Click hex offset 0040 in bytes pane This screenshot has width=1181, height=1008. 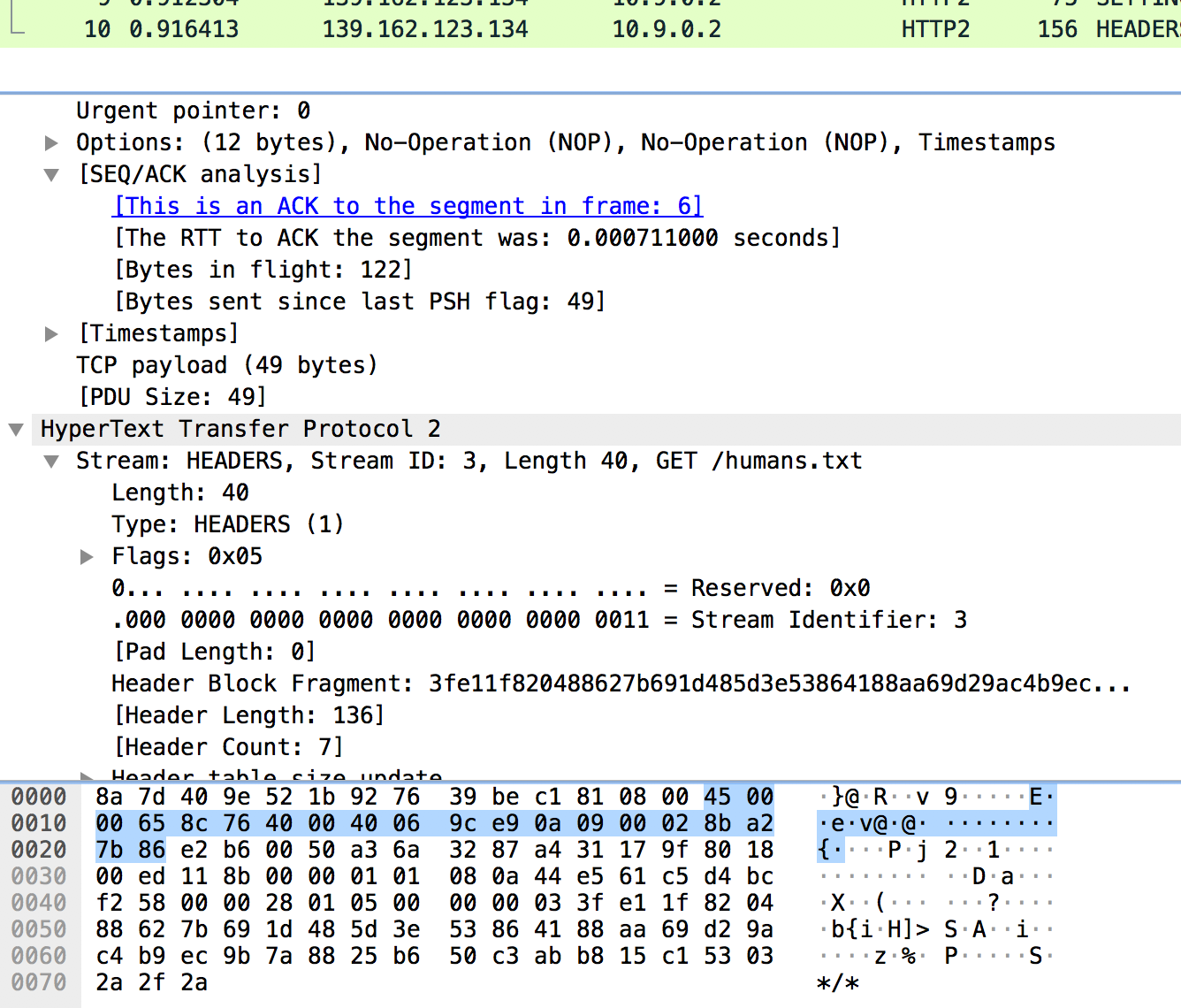(39, 903)
